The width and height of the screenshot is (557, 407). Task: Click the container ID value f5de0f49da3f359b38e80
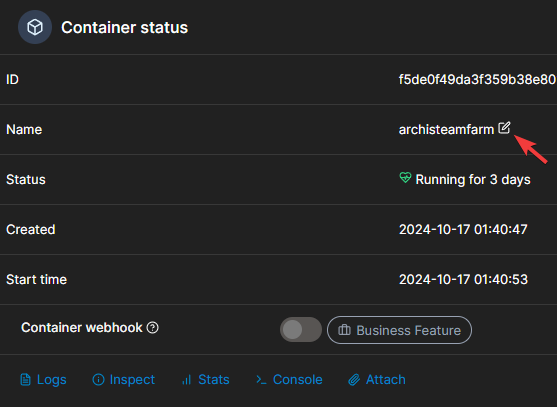[x=477, y=80]
